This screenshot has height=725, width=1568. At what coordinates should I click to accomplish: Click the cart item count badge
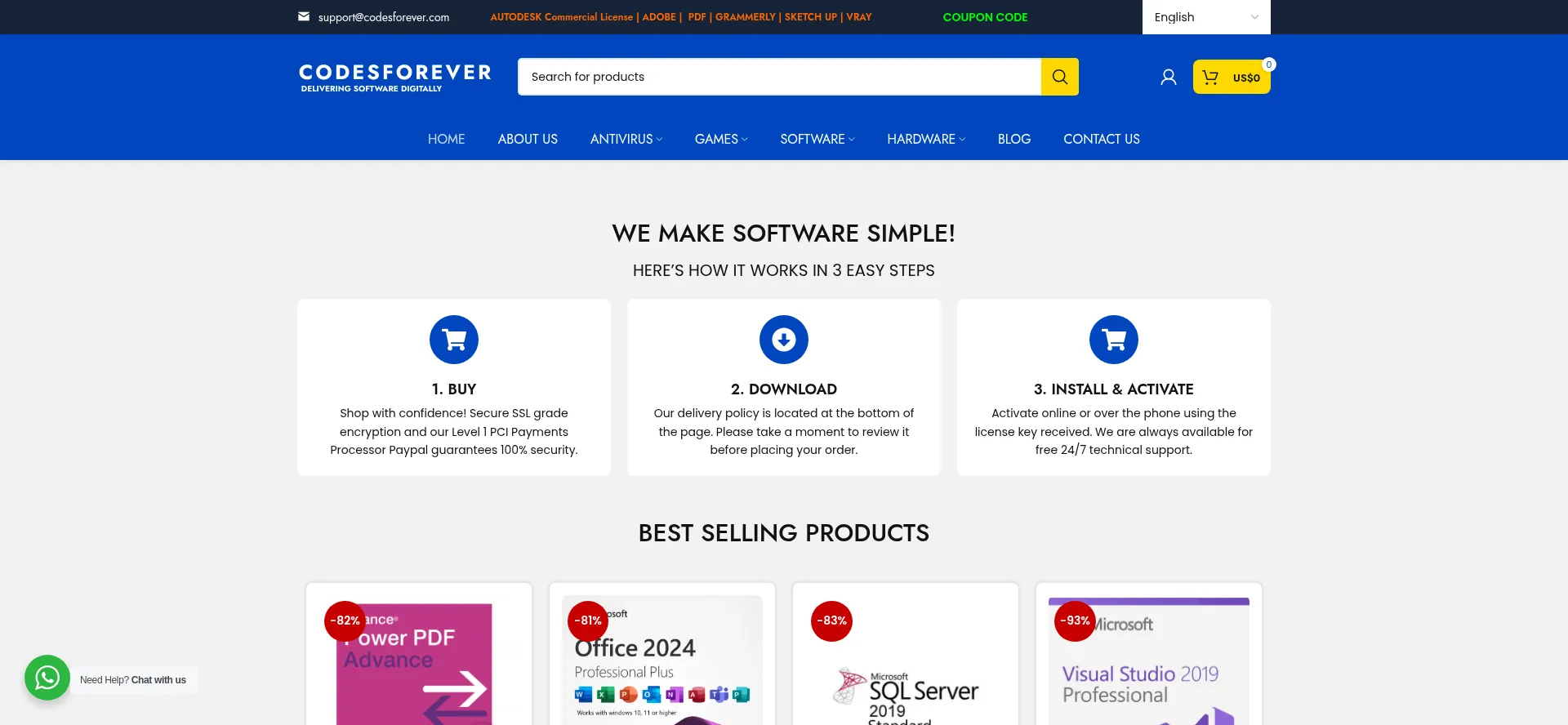[1269, 64]
